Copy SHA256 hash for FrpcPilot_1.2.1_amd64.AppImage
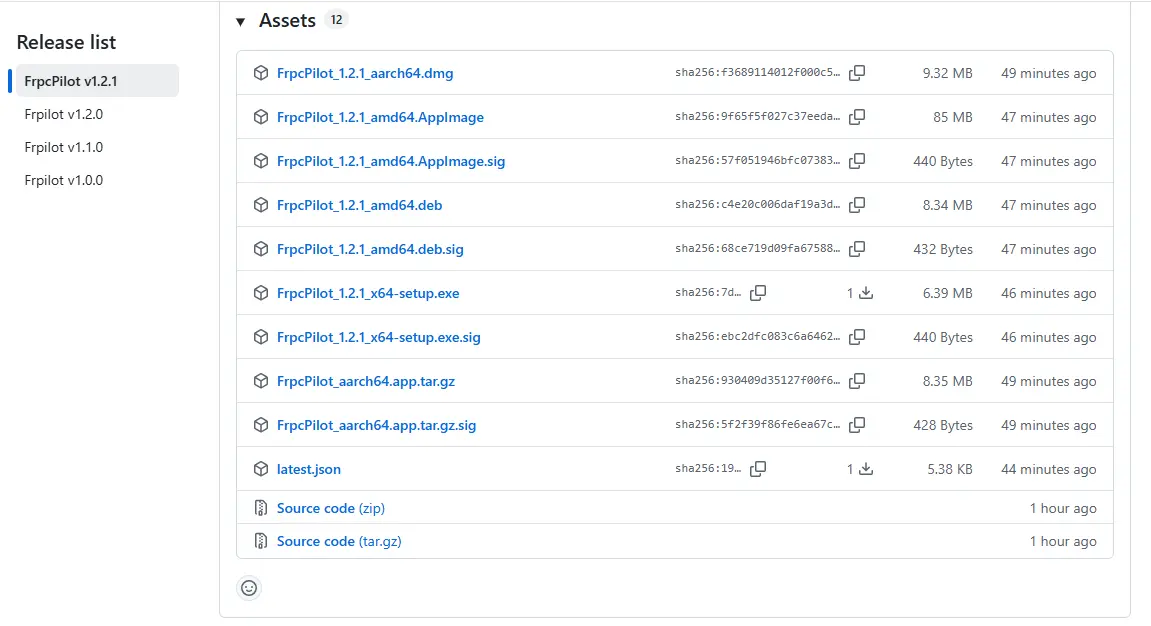1151x626 pixels. tap(857, 117)
